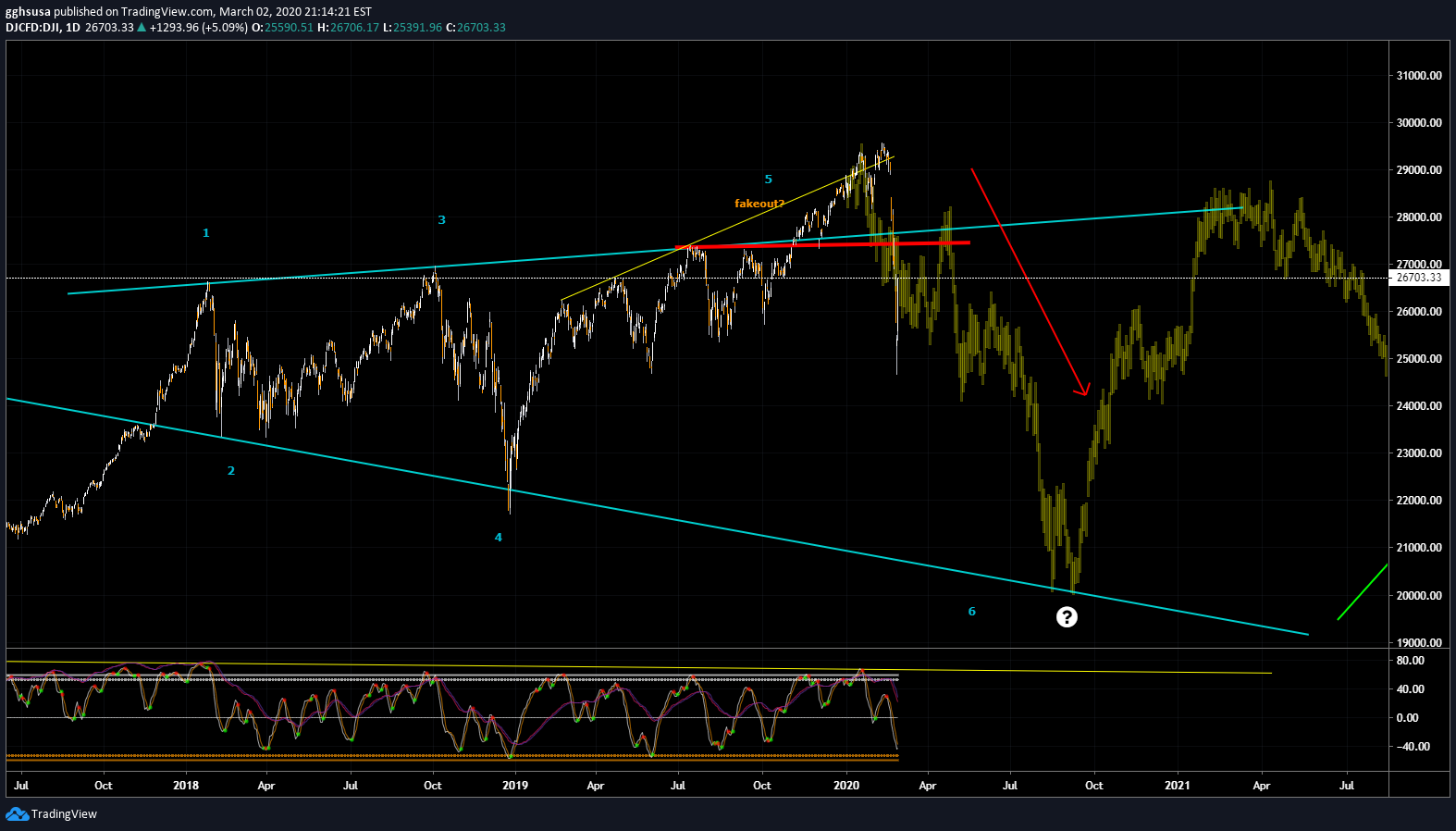Click the 25000.00 price axis label
1456x831 pixels.
coord(1419,359)
